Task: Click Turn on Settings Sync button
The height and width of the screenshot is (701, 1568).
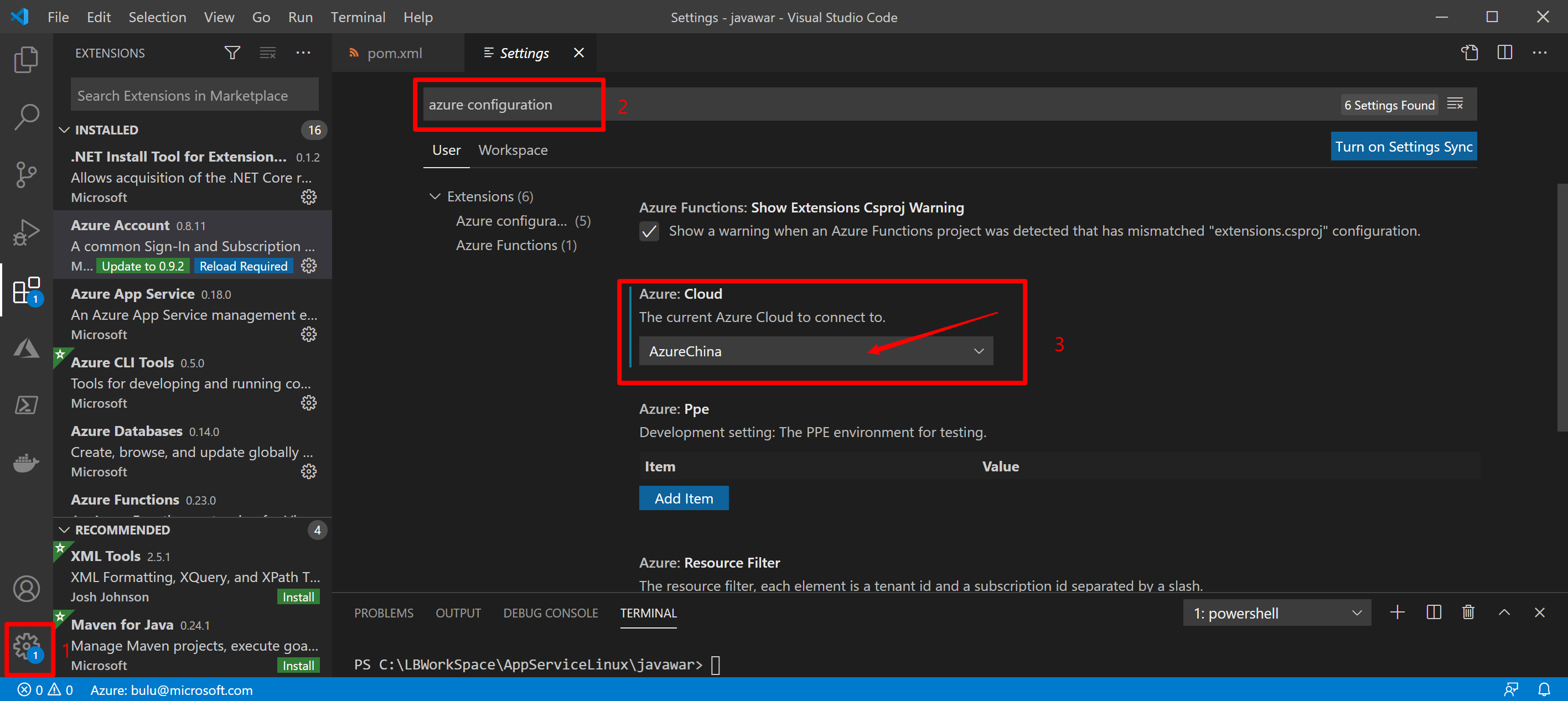Action: pyautogui.click(x=1403, y=147)
